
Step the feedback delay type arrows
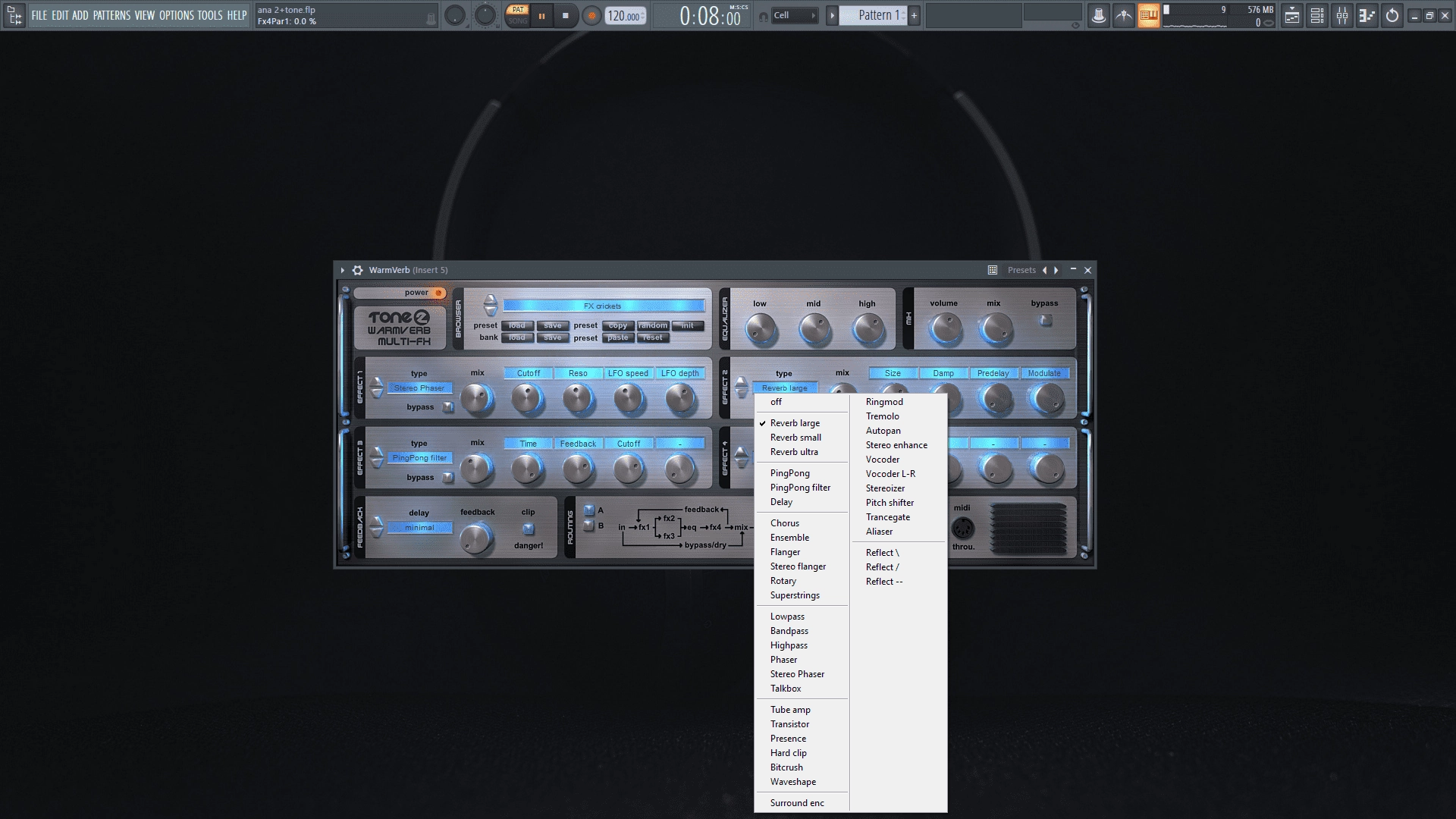point(377,527)
